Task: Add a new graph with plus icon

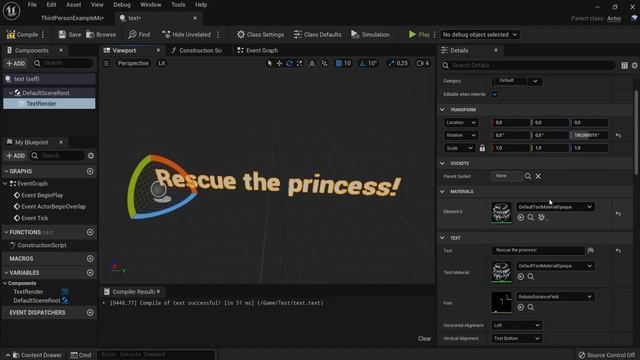Action: [x=90, y=171]
